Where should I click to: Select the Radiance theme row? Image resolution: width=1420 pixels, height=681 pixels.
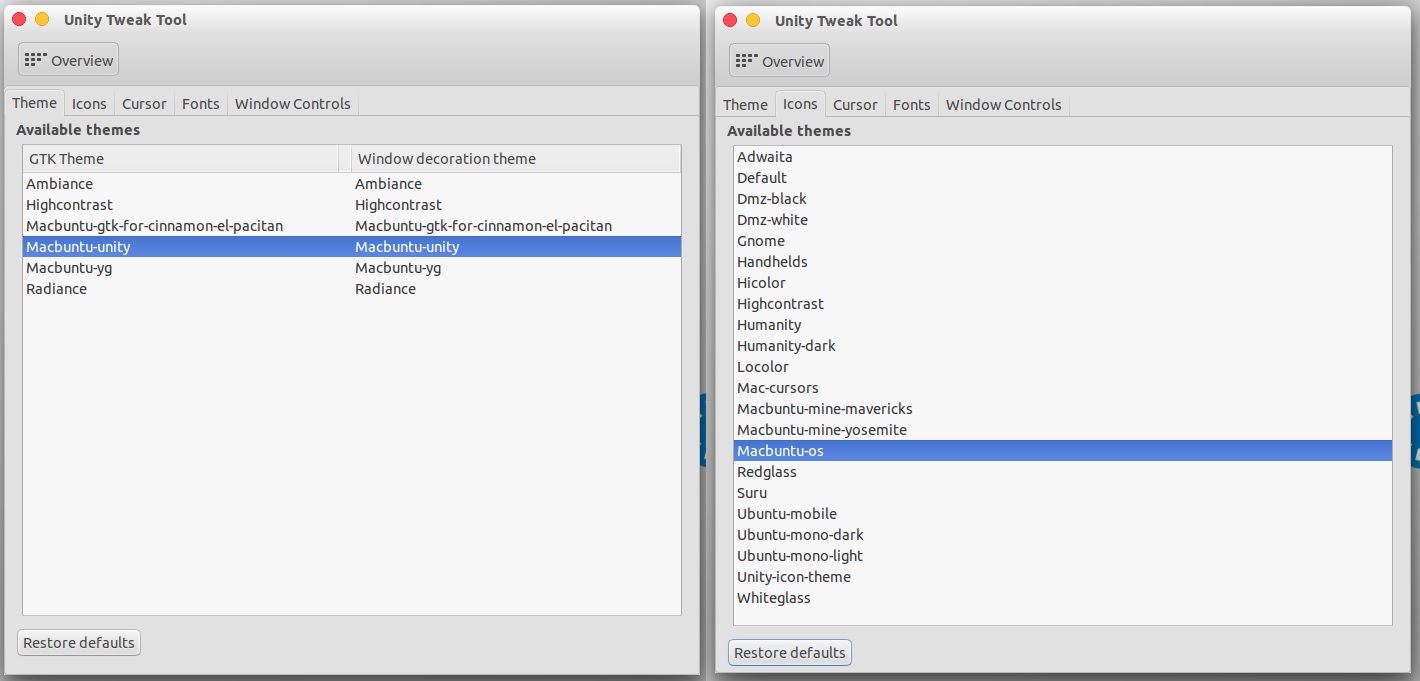coord(57,289)
